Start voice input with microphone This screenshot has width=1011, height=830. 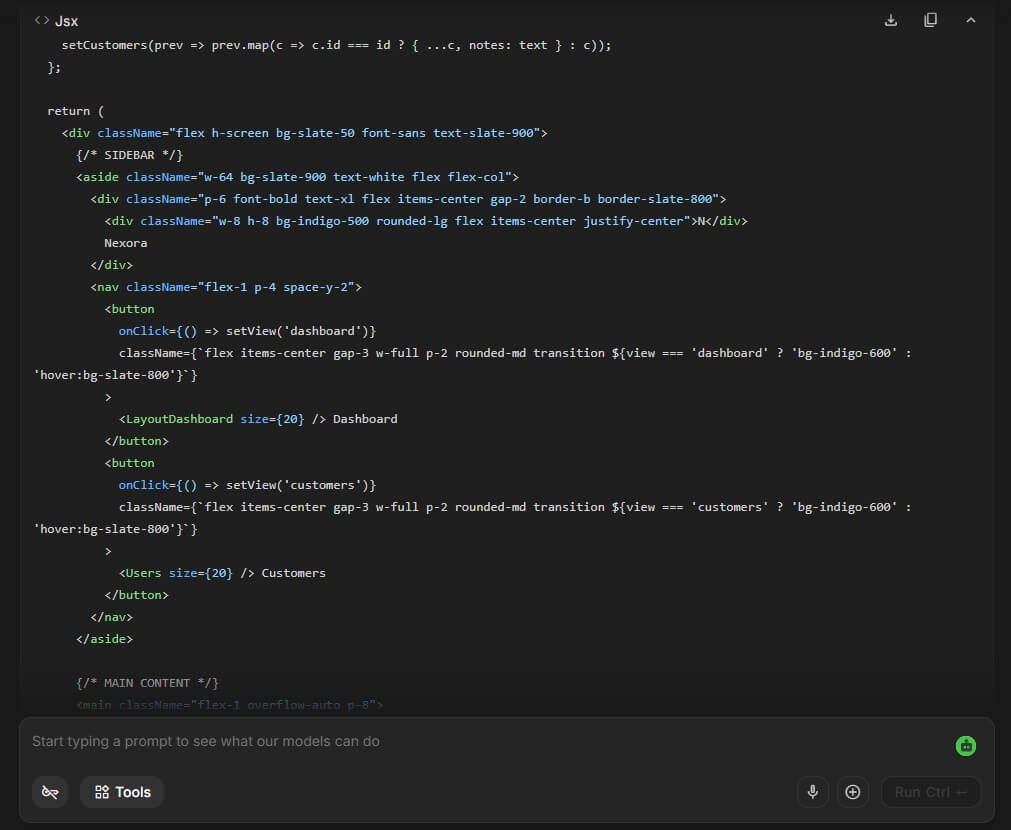812,792
